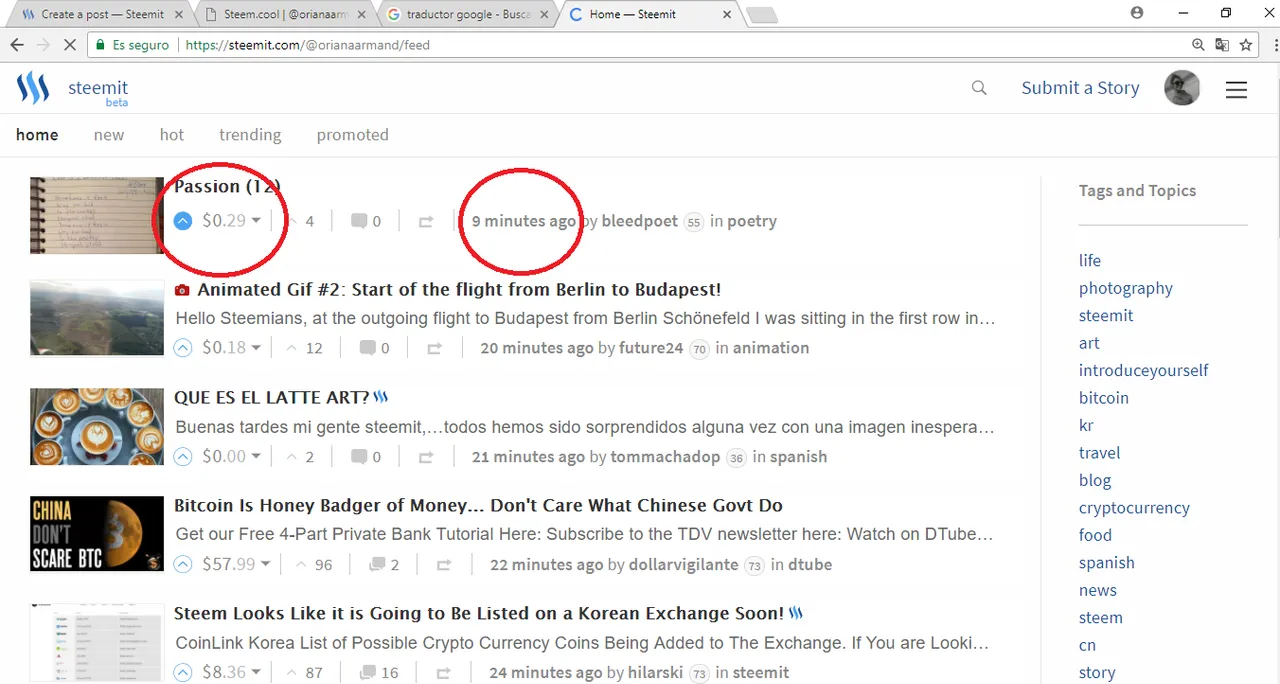Switch to the home tab
The image size is (1280, 684).
click(x=37, y=134)
